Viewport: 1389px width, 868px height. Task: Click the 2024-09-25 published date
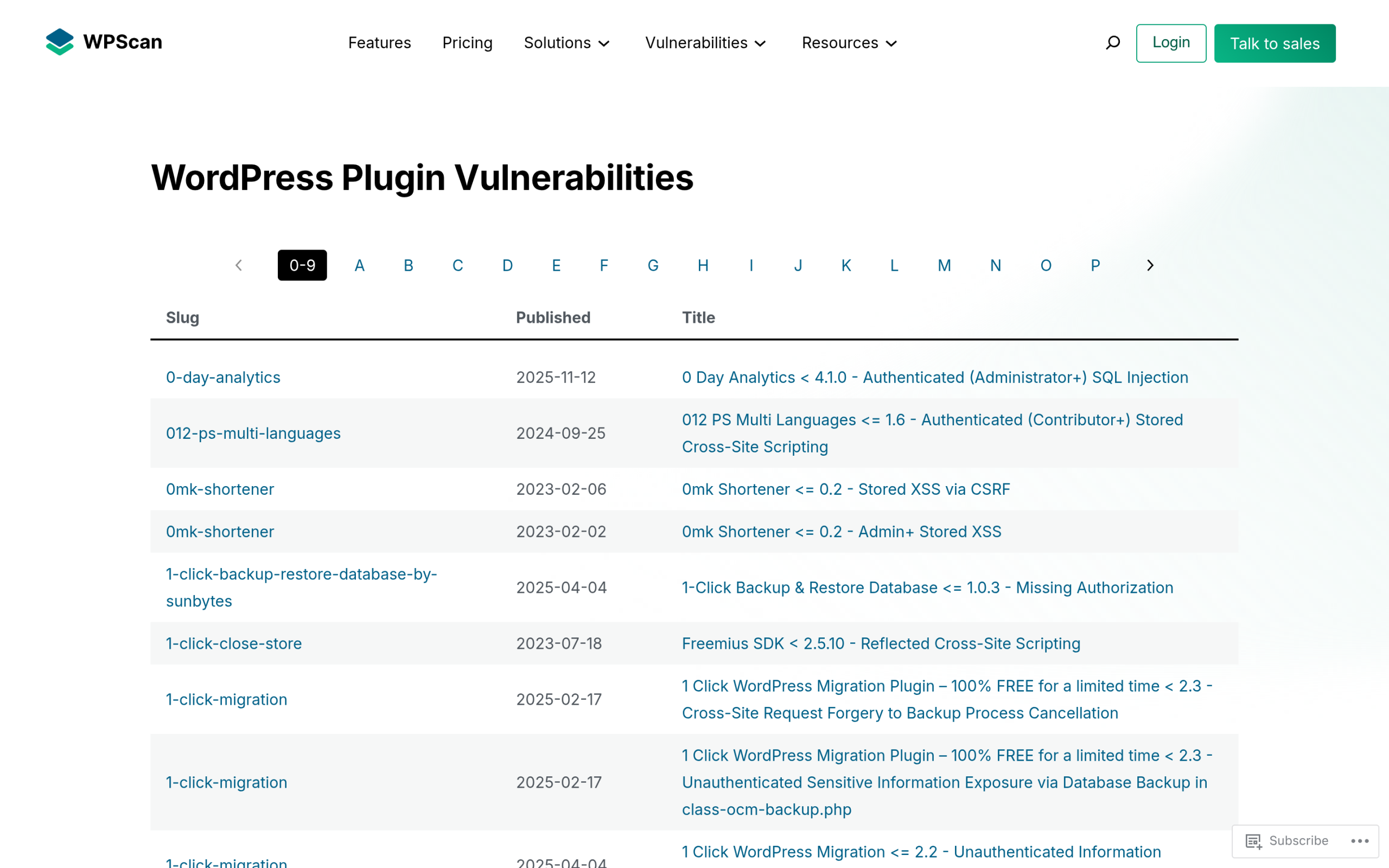pyautogui.click(x=560, y=433)
